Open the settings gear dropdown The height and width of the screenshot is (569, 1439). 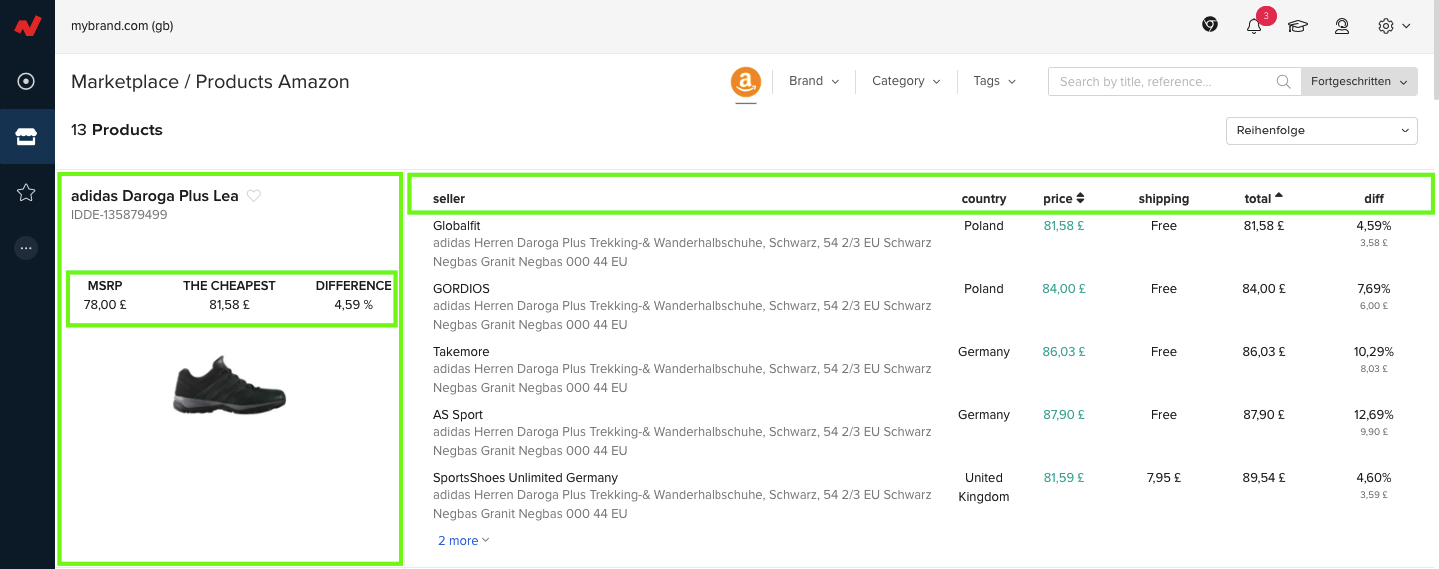[x=1394, y=26]
